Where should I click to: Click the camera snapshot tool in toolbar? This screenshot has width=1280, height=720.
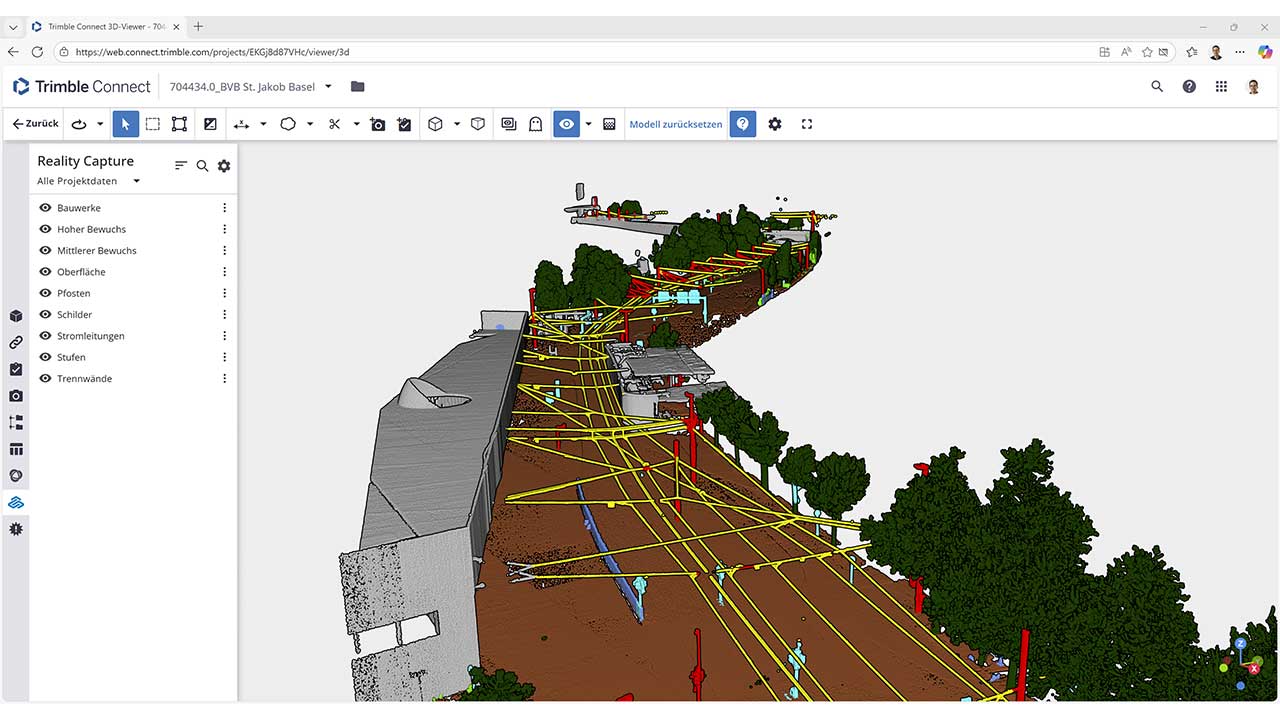pyautogui.click(x=377, y=124)
